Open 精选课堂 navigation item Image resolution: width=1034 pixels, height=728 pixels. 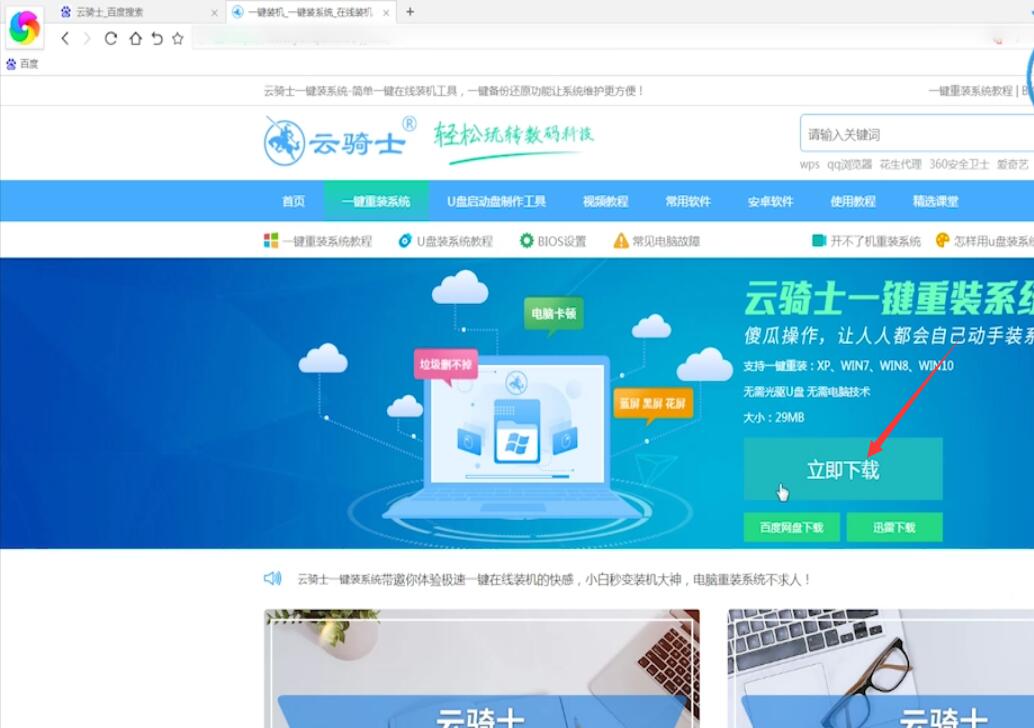pyautogui.click(x=935, y=201)
